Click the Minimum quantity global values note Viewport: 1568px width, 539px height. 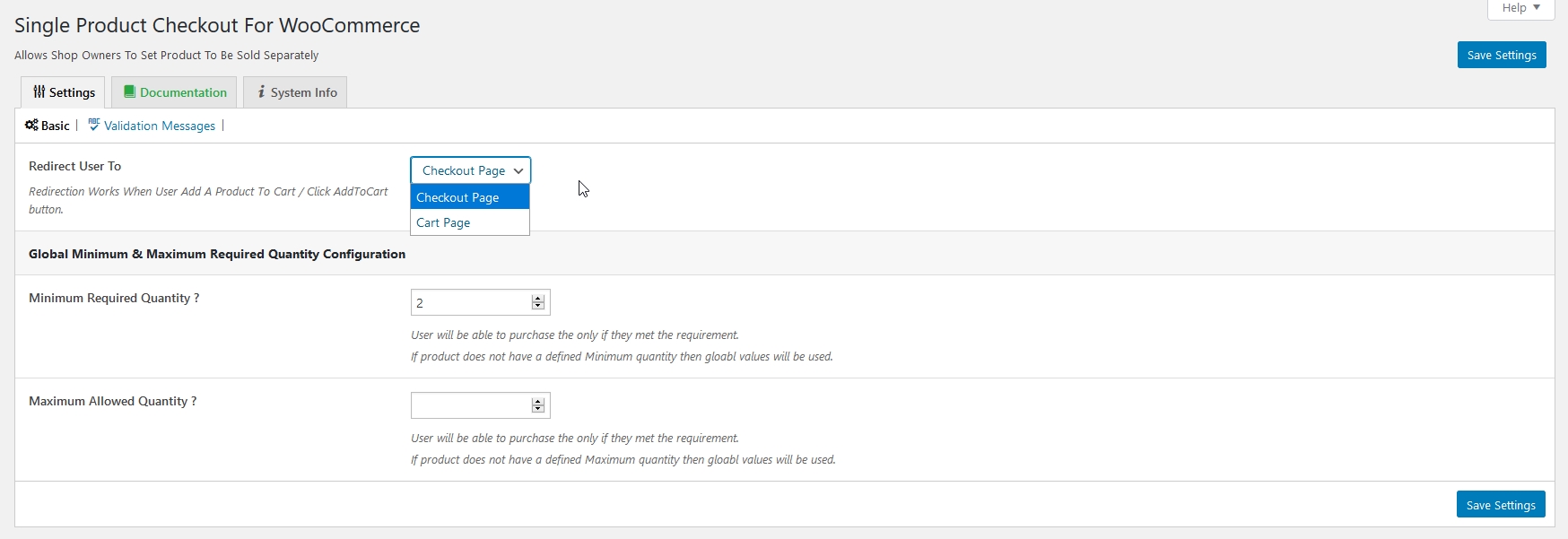(x=622, y=356)
